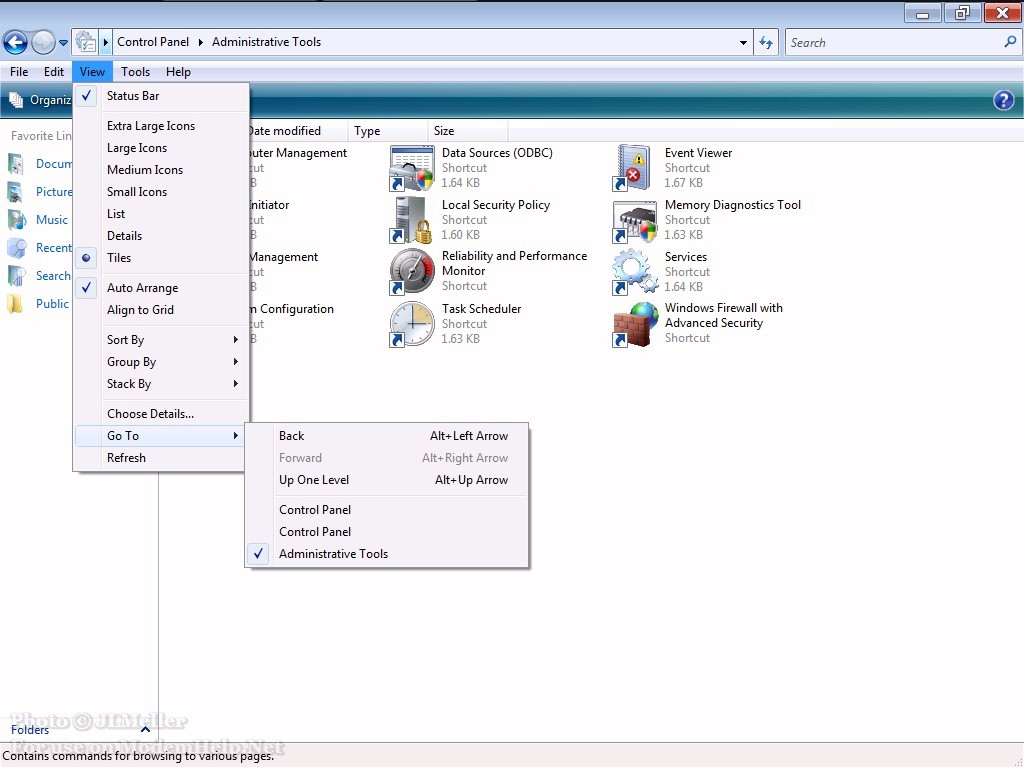
Task: Open Pictures favorite link icon
Action: click(16, 192)
